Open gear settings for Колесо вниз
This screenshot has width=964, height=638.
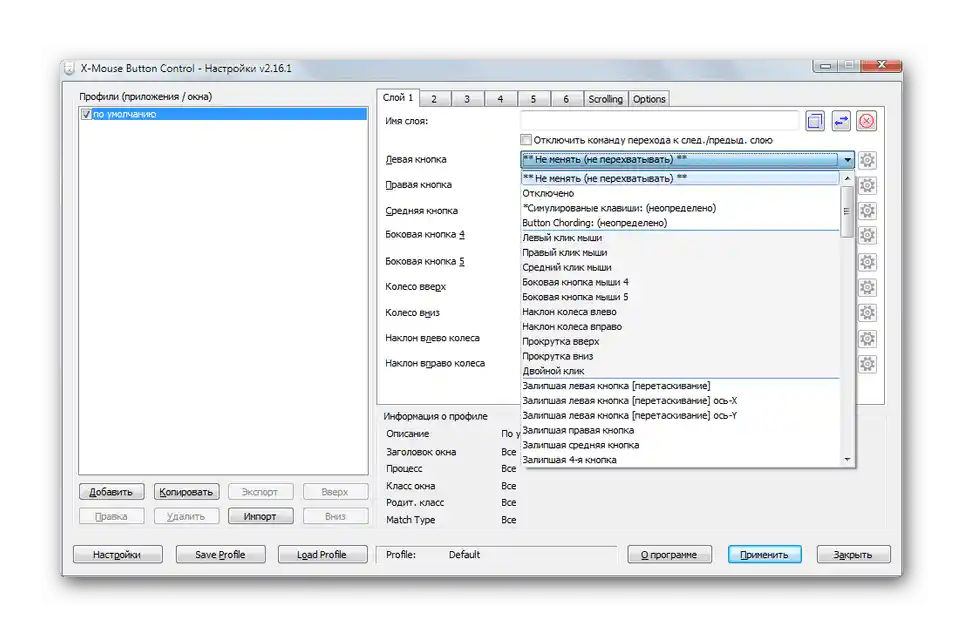pyautogui.click(x=867, y=313)
